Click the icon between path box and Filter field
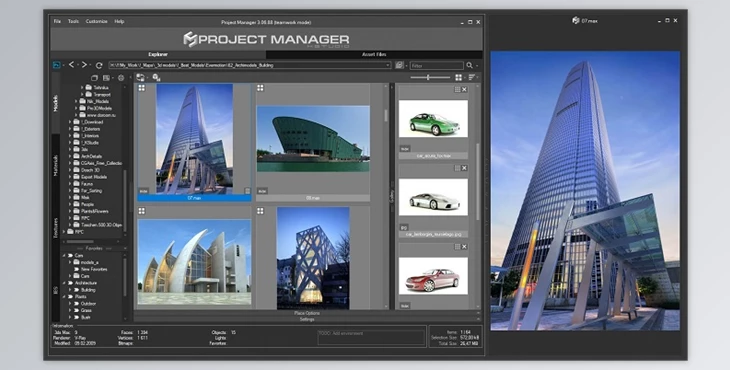 click(x=399, y=66)
